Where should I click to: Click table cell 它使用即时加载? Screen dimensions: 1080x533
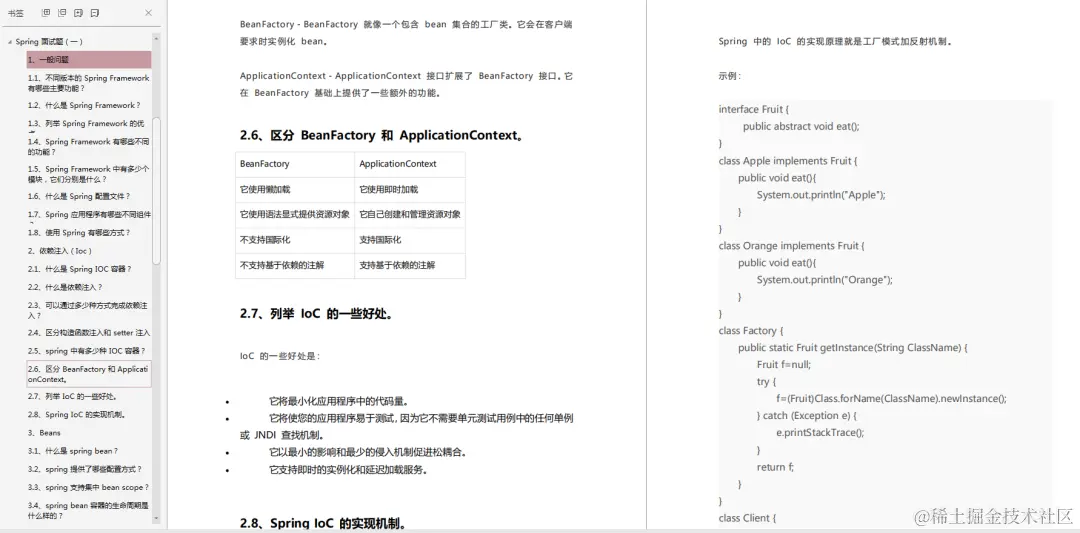point(410,189)
